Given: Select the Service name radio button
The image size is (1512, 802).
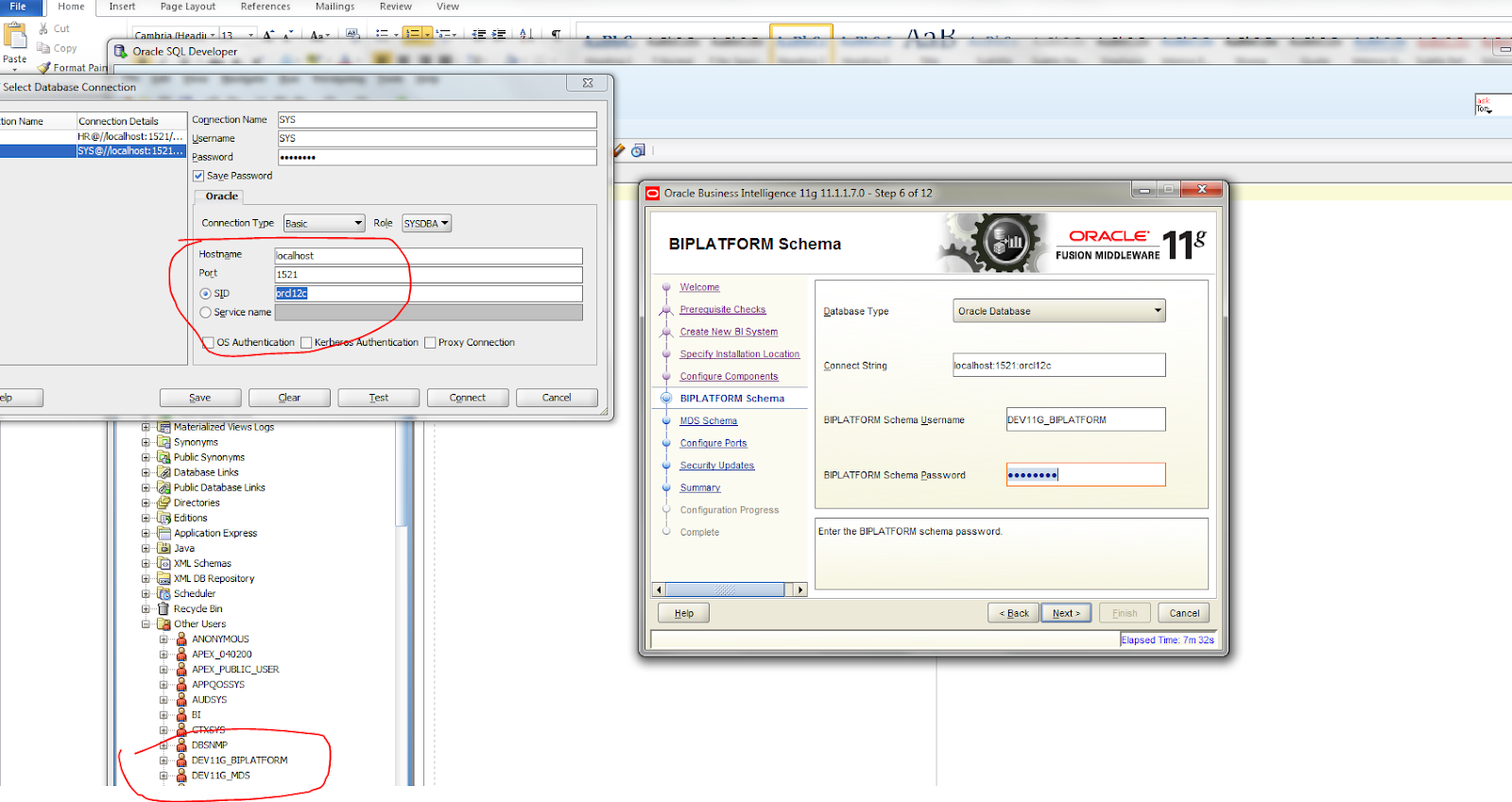Looking at the screenshot, I should pyautogui.click(x=205, y=313).
